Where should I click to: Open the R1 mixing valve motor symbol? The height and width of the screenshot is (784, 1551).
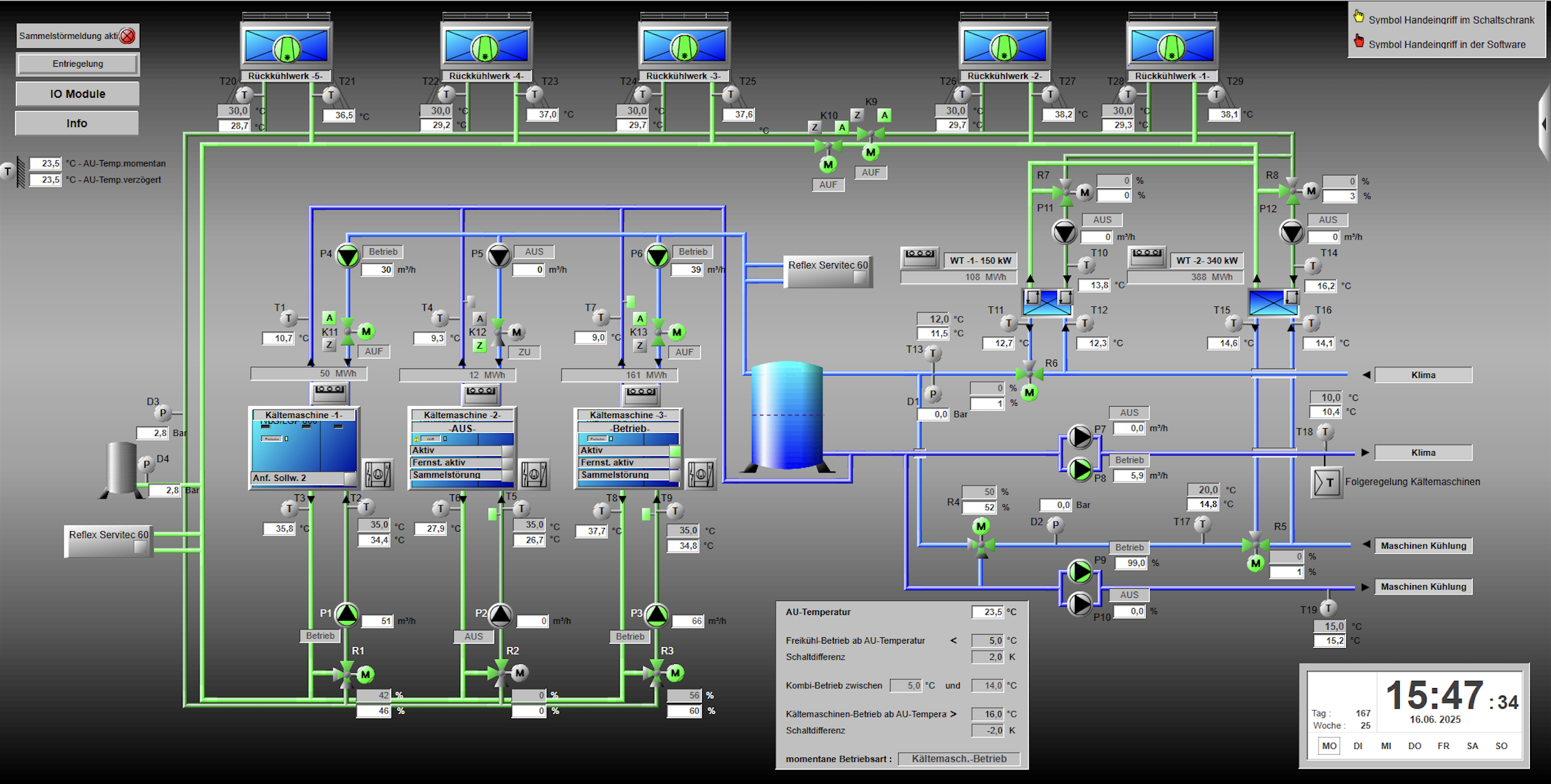365,674
